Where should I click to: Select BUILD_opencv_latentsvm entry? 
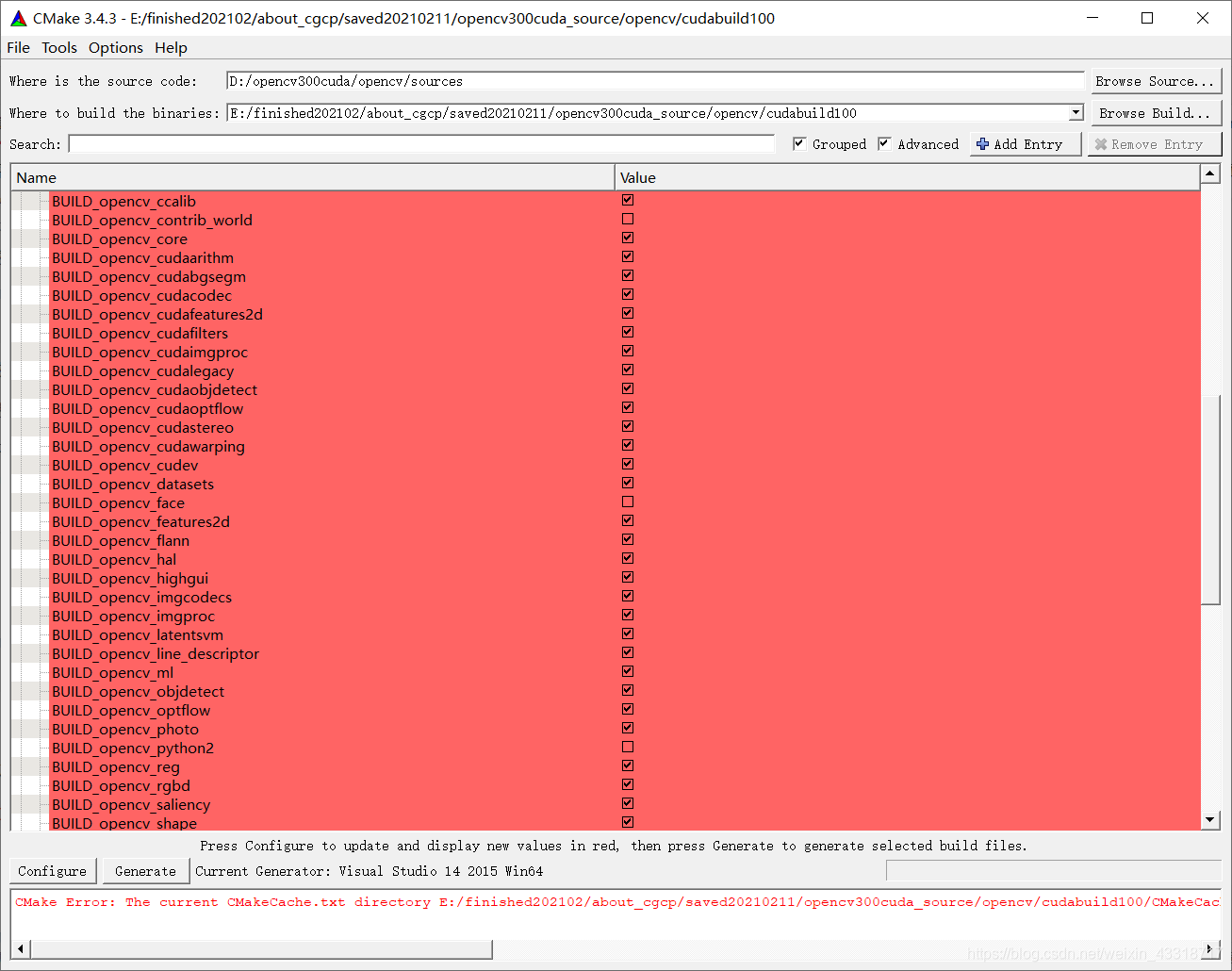(138, 635)
